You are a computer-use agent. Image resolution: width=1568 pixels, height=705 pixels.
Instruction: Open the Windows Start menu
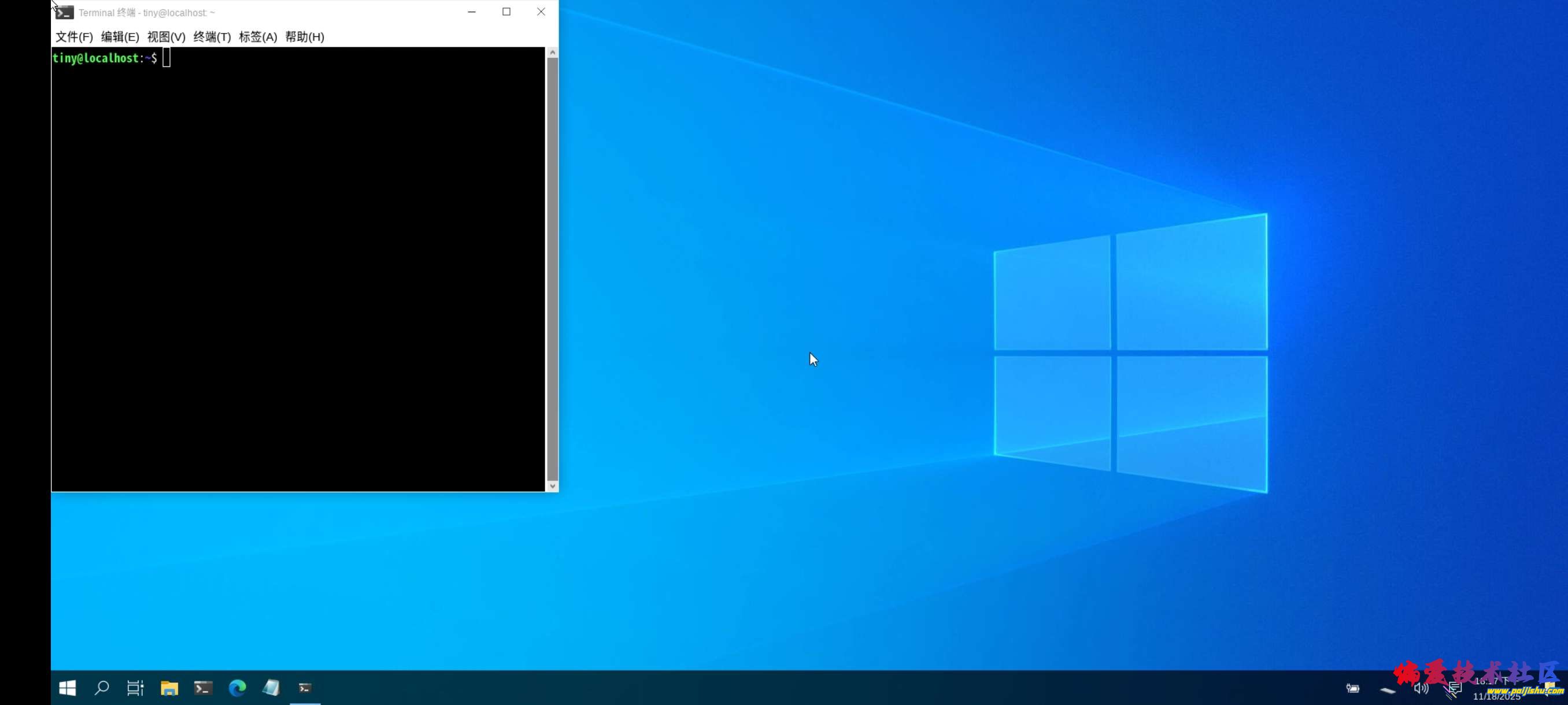point(67,688)
